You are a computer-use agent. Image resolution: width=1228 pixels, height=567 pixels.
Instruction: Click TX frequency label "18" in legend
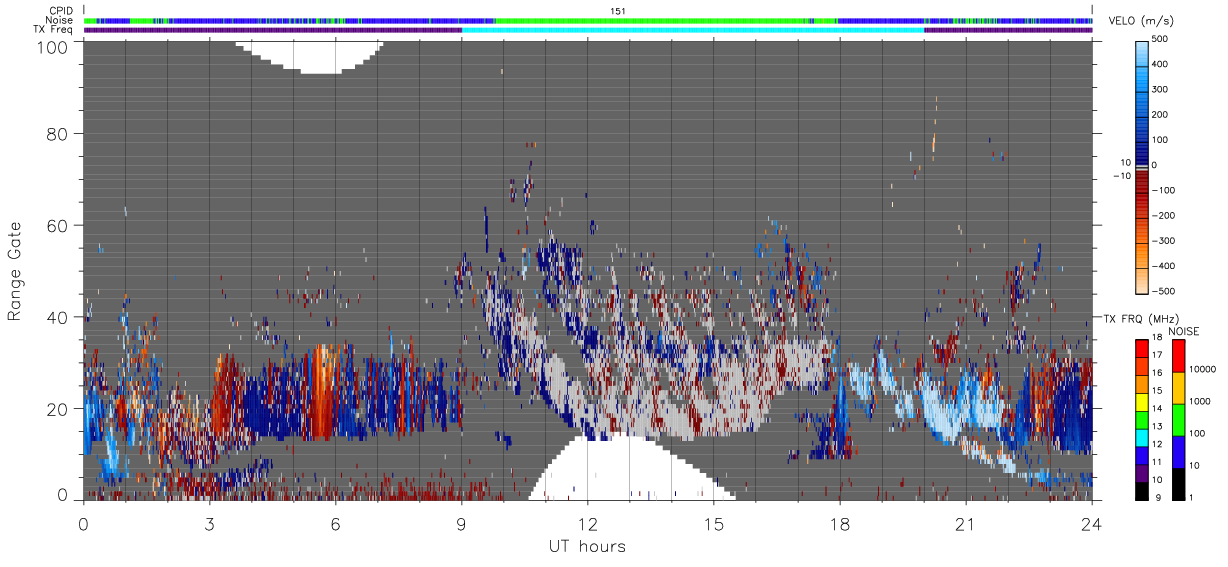tap(1158, 339)
